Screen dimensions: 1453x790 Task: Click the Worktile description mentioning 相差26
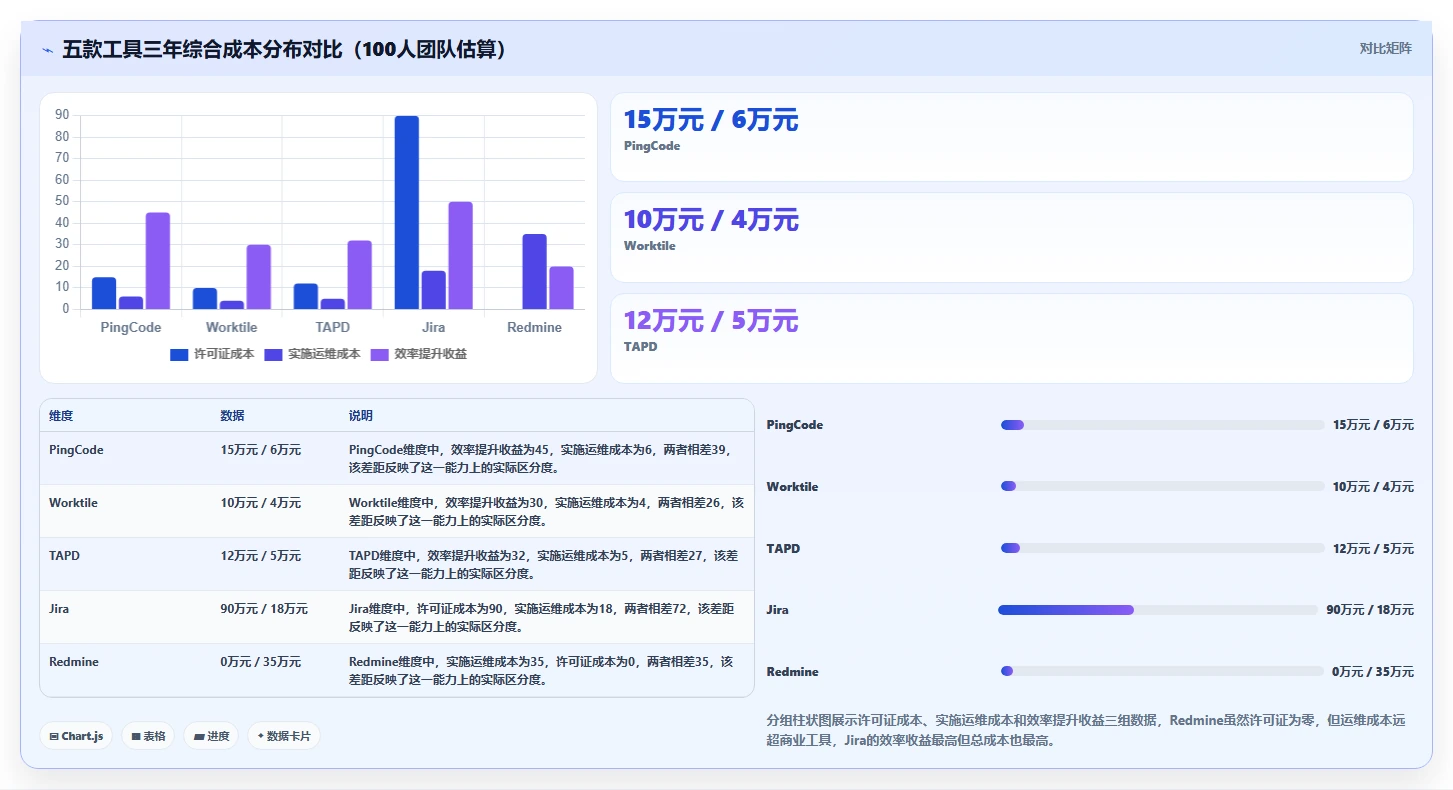click(x=546, y=511)
